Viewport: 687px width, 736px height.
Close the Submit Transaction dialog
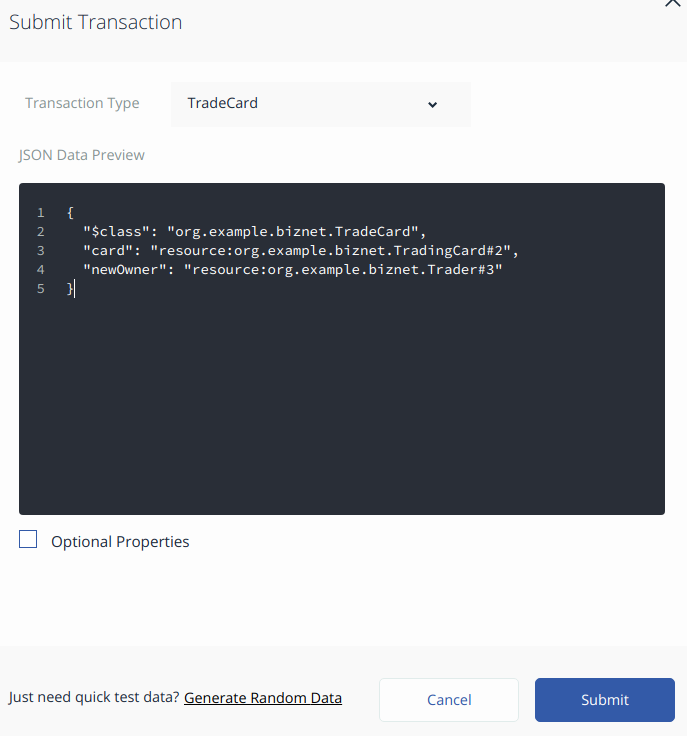coord(673,3)
